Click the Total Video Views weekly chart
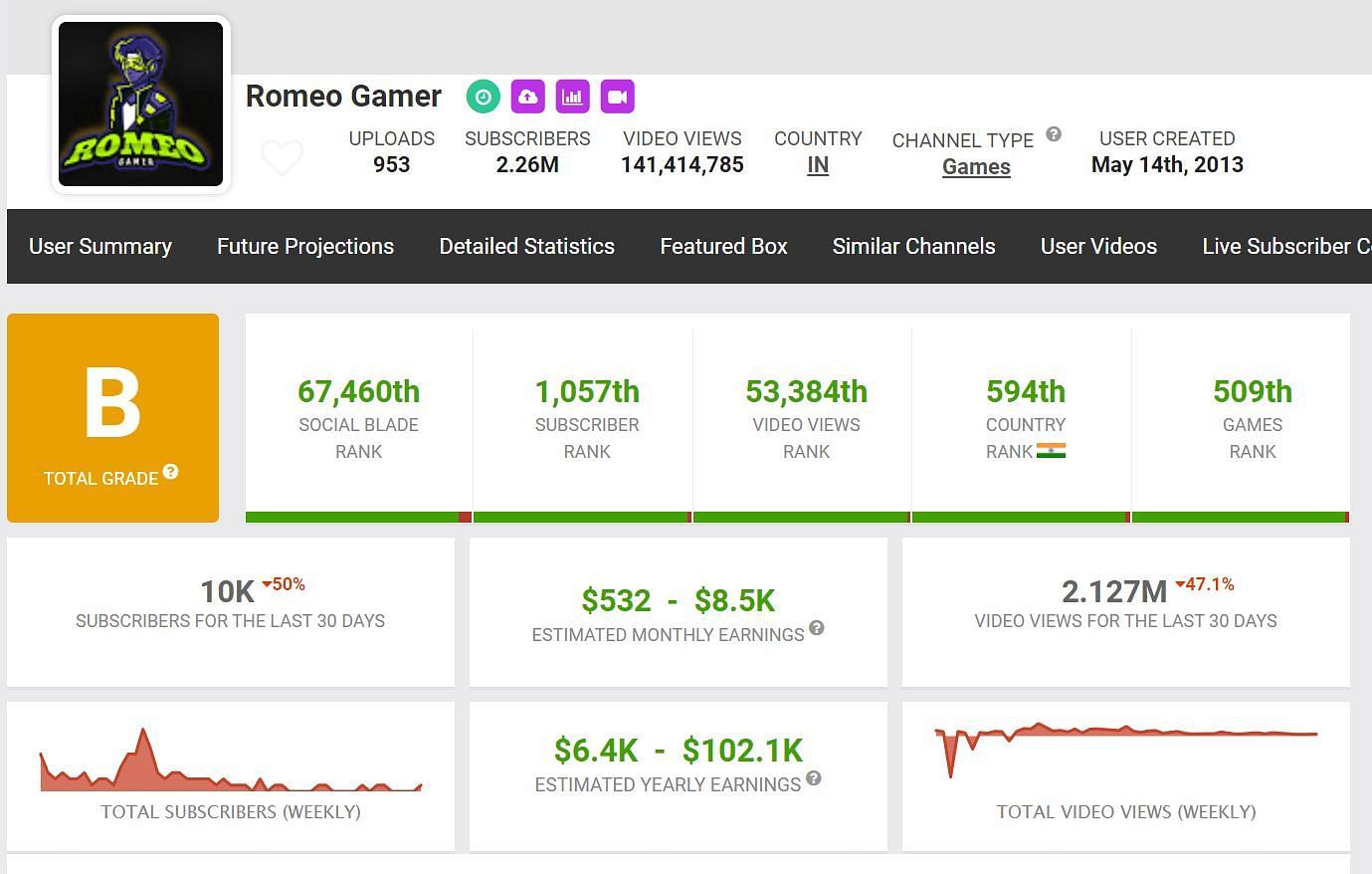The height and width of the screenshot is (874, 1372). pos(1126,749)
